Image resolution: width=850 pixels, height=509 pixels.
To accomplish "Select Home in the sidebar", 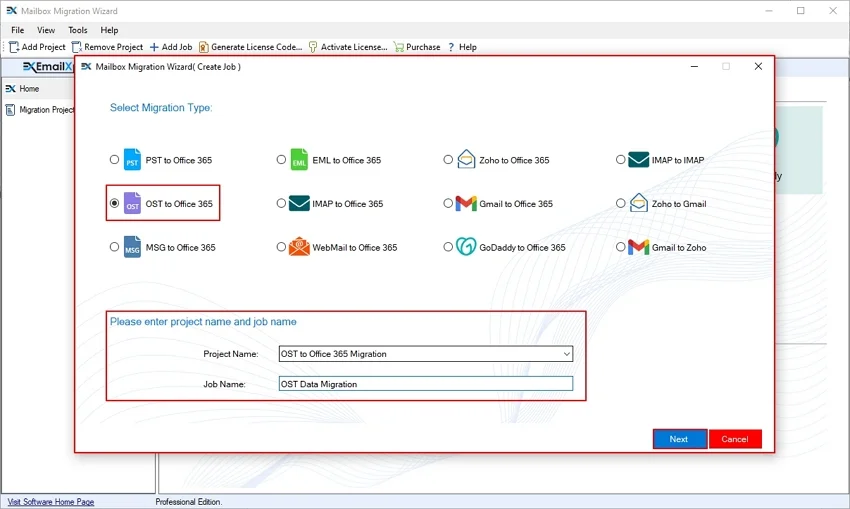I will [x=29, y=88].
